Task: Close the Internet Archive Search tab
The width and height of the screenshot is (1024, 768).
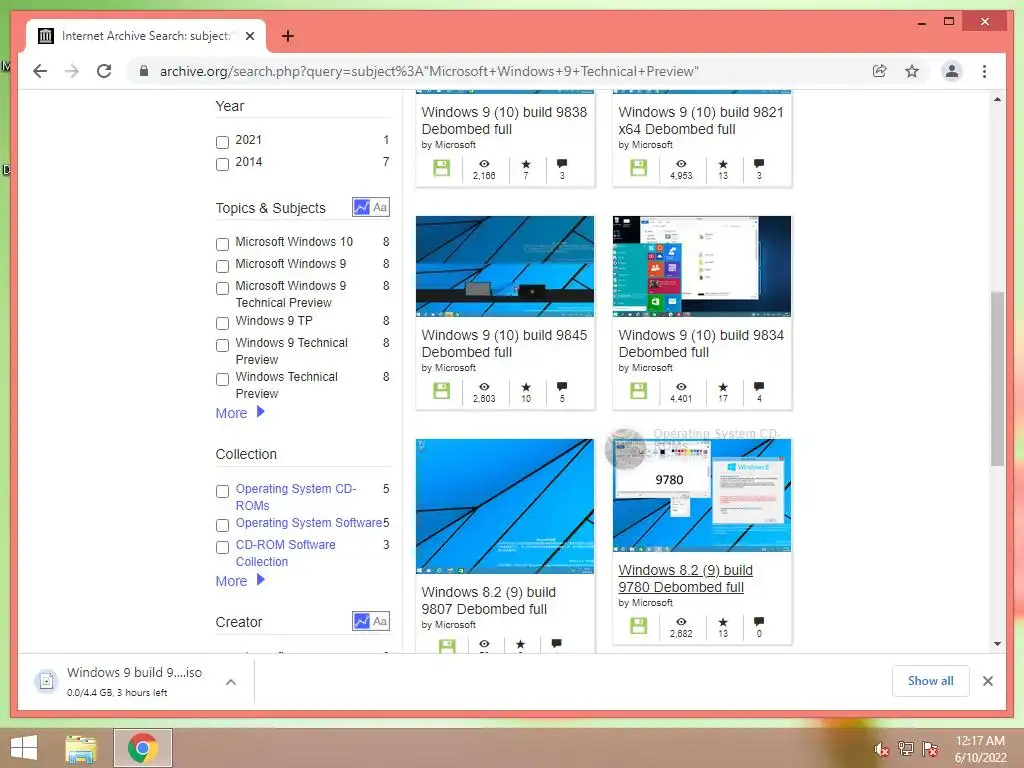Action: [x=249, y=36]
